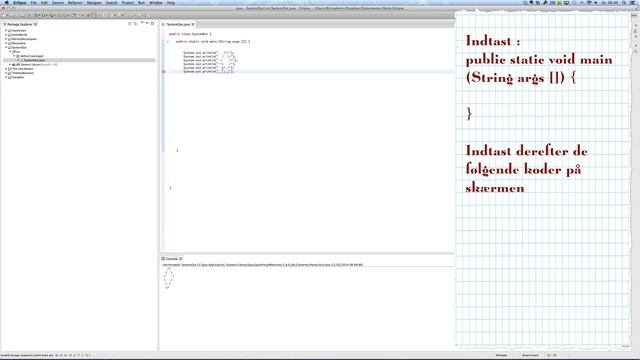
Task: Open the Apple menu
Action: click(7, 2)
